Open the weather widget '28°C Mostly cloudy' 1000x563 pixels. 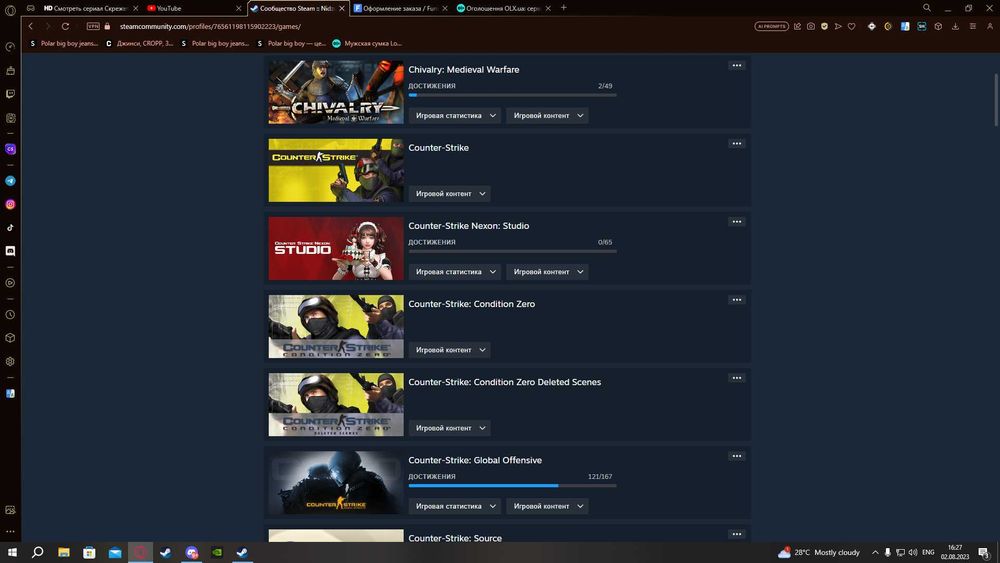click(x=819, y=552)
